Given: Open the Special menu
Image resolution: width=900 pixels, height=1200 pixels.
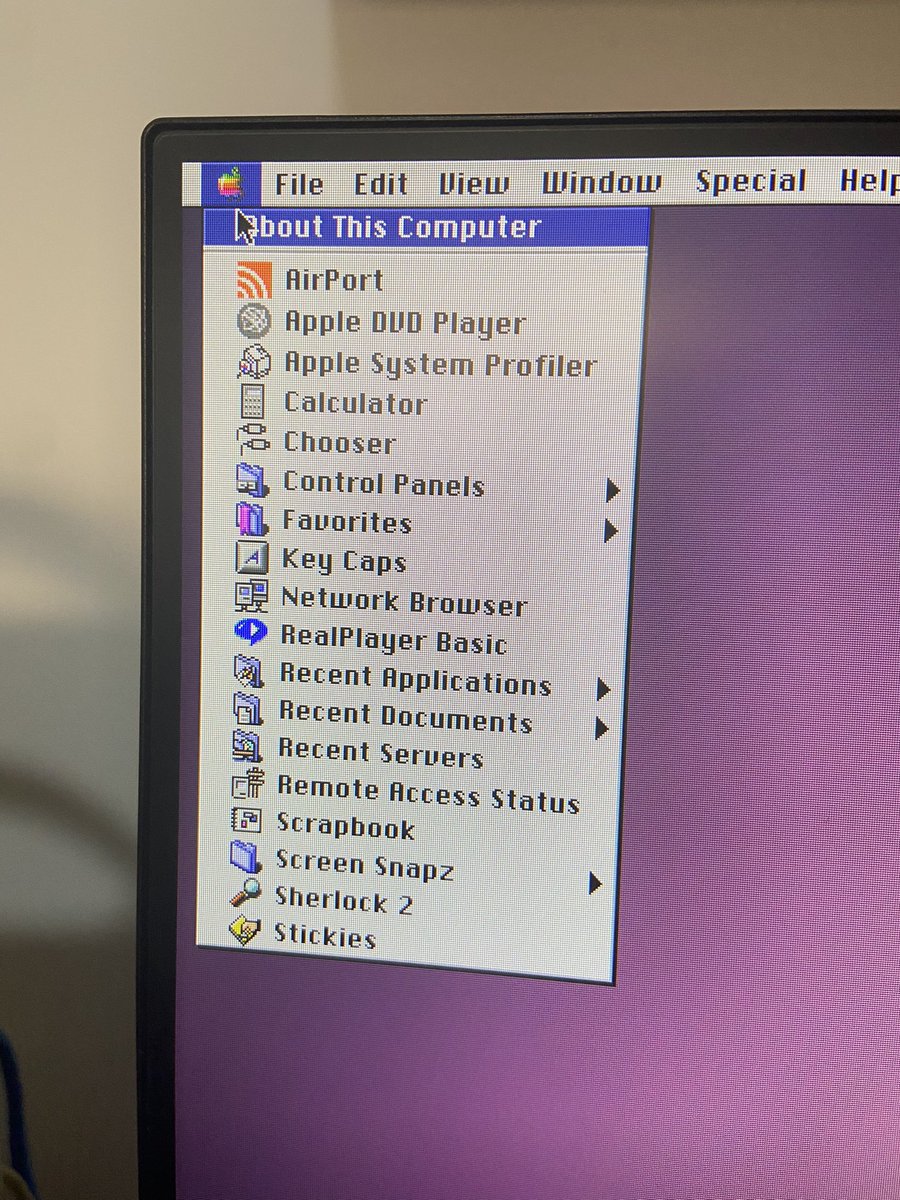Looking at the screenshot, I should tap(750, 182).
